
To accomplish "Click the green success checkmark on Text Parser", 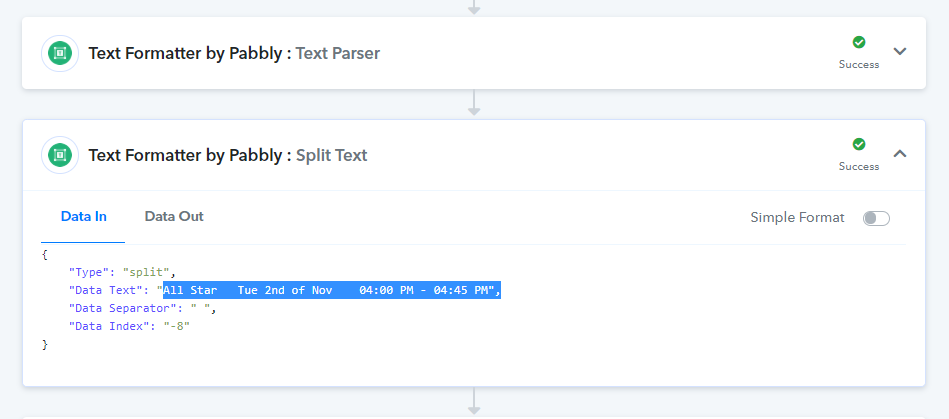I will (859, 42).
